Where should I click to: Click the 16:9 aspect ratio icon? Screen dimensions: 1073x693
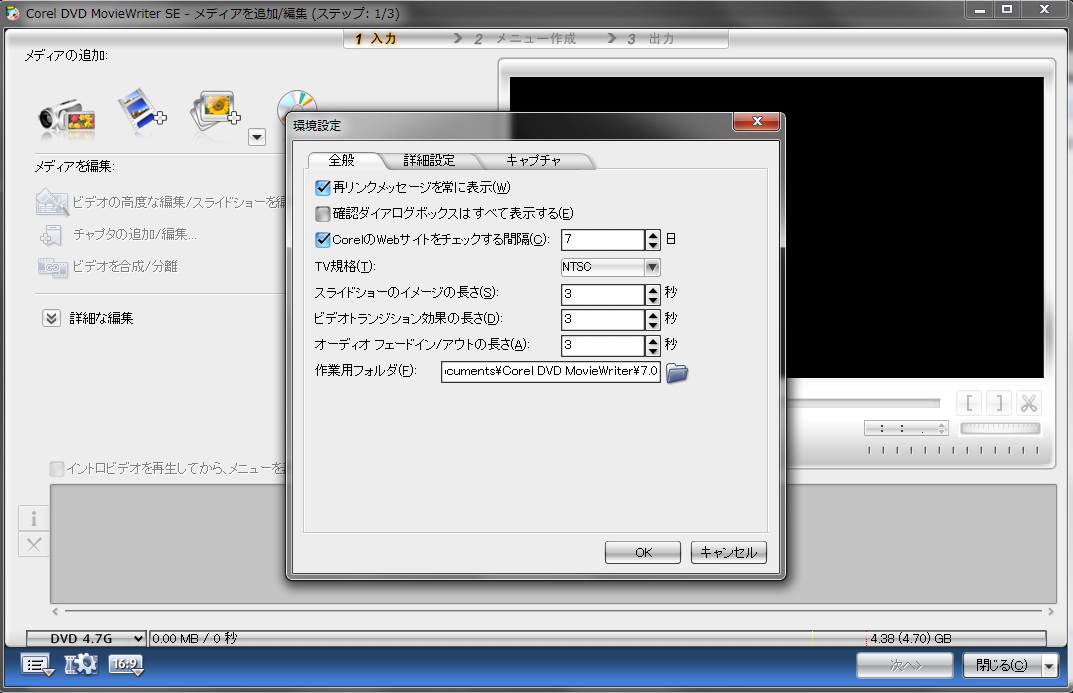(126, 665)
